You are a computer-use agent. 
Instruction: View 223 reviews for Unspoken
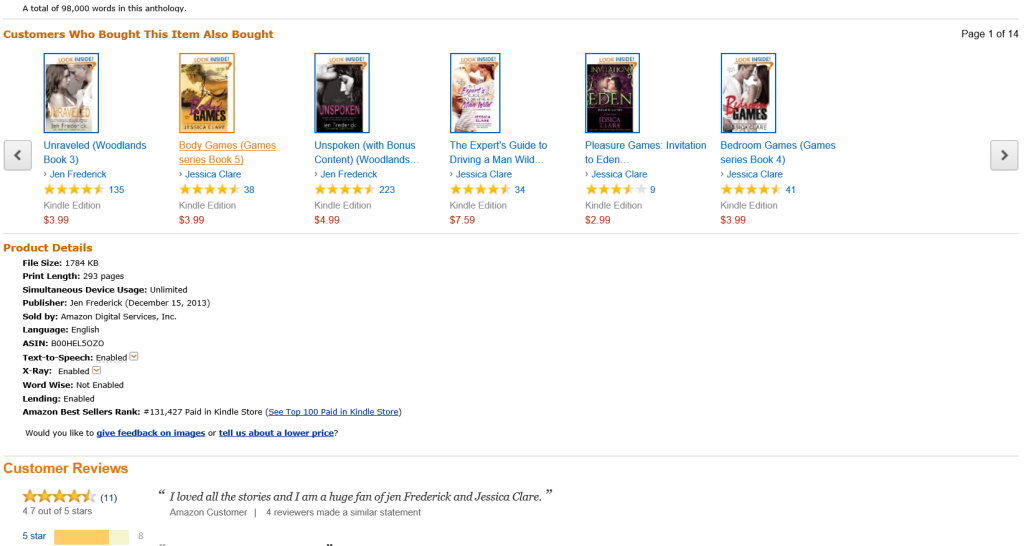pos(387,189)
